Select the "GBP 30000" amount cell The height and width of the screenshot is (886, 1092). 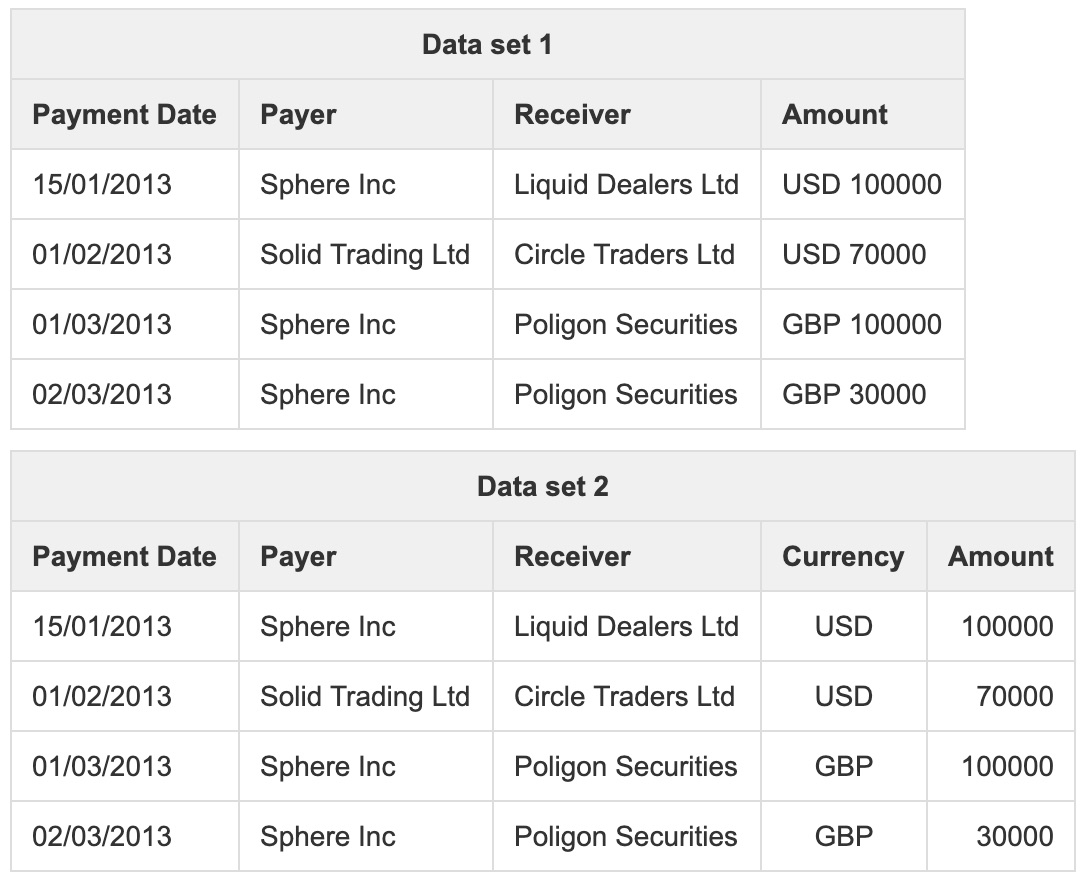click(x=854, y=395)
